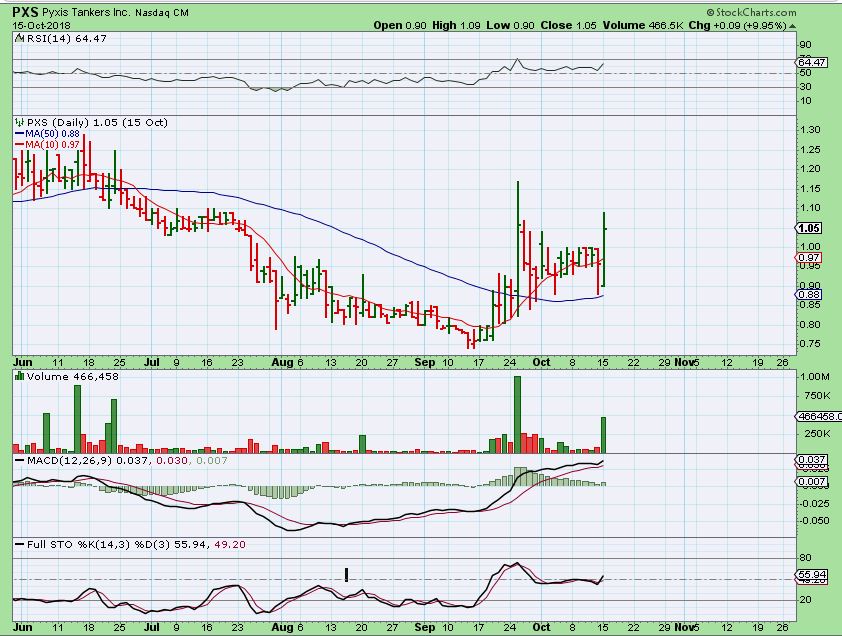Viewport: 842px width, 636px height.
Task: Click the 90 level on RSI axis
Action: 805,45
